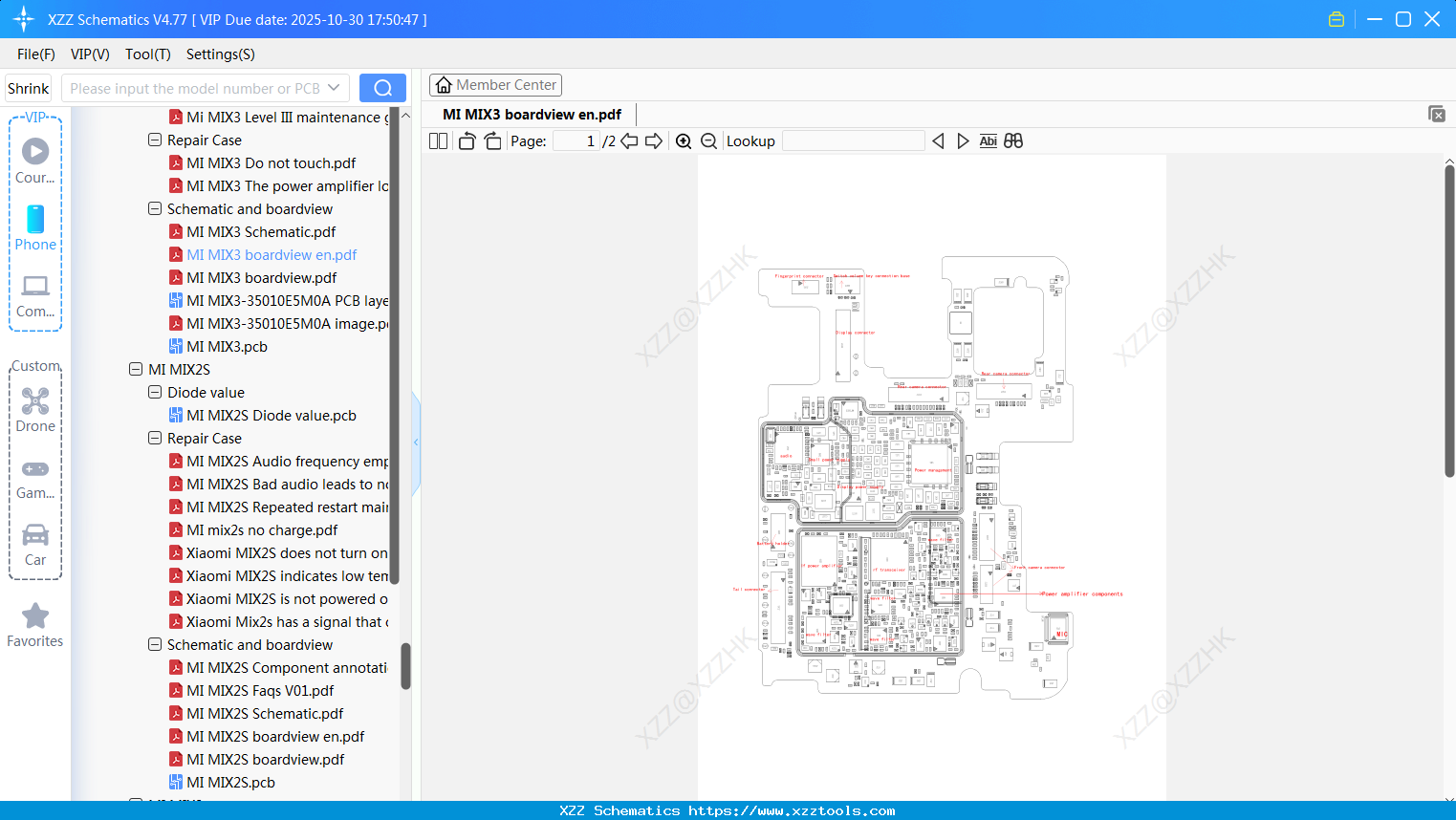Click the Member Center button

(495, 85)
